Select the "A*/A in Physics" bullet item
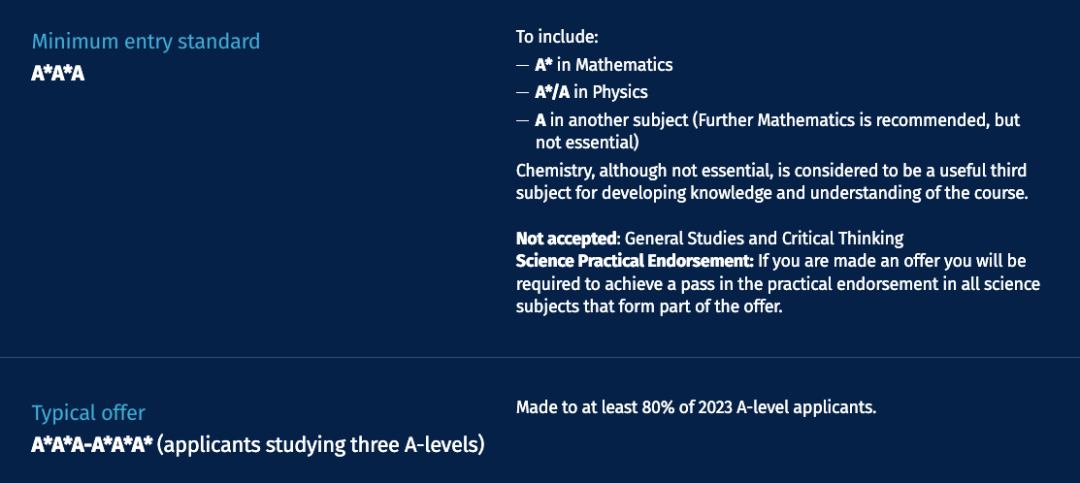This screenshot has height=483, width=1080. pyautogui.click(x=591, y=92)
